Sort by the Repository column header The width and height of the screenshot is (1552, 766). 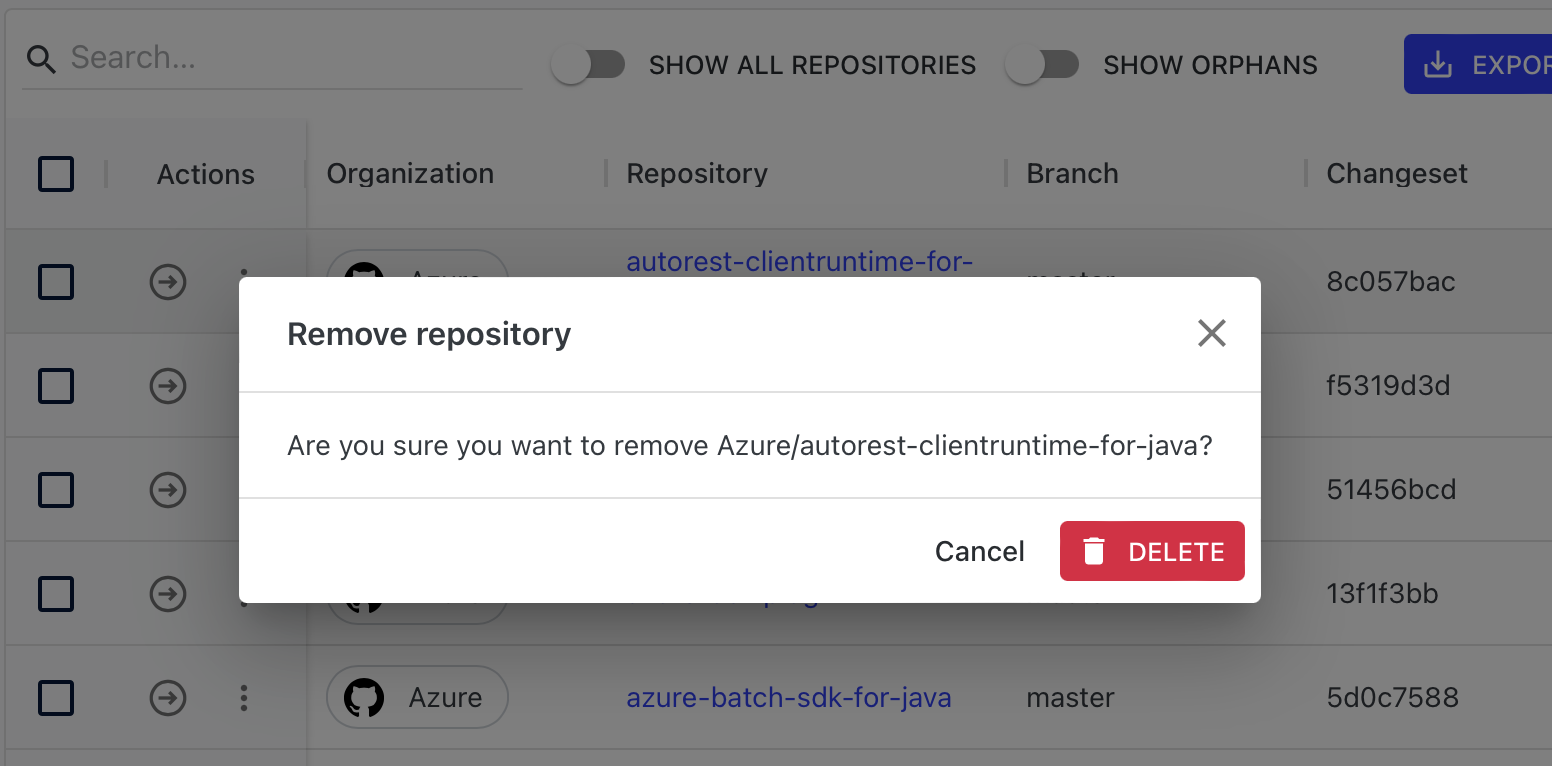[x=697, y=174]
